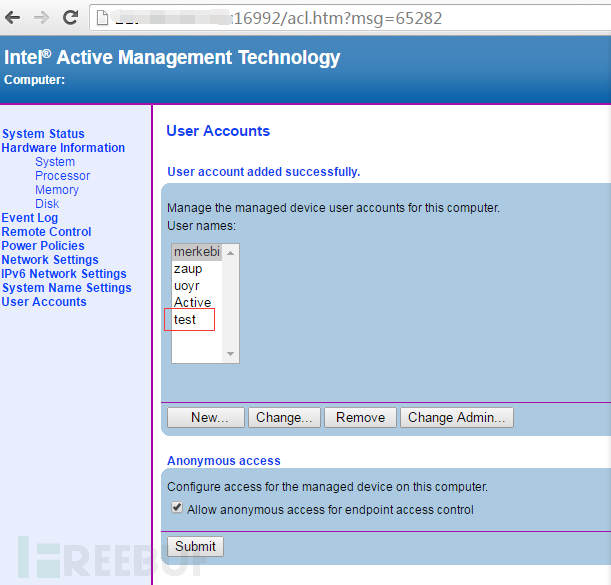The image size is (611, 585).
Task: View the Event Log
Action: [30, 218]
